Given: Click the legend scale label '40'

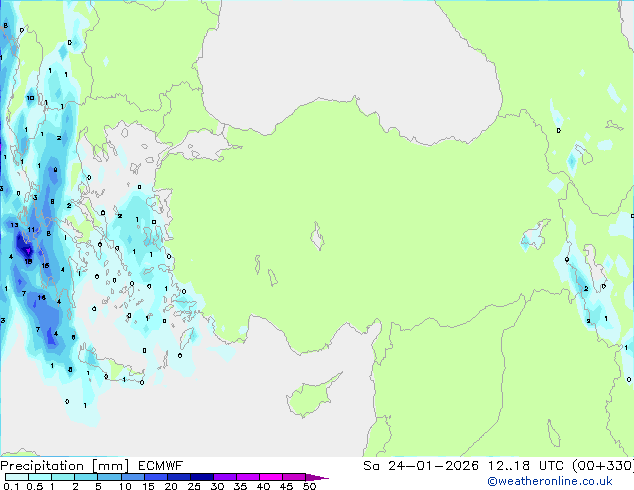Looking at the screenshot, I should tap(263, 486).
